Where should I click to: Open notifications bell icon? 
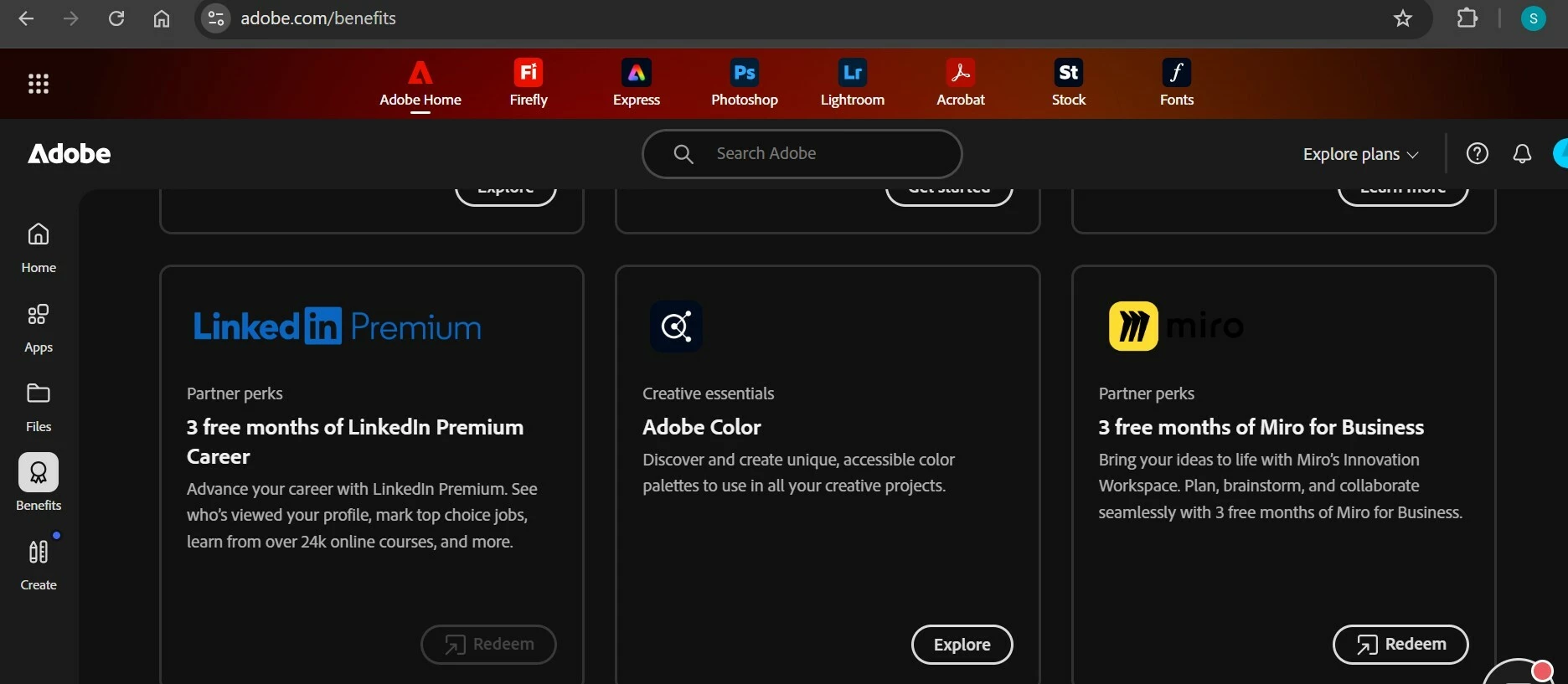[x=1522, y=154]
